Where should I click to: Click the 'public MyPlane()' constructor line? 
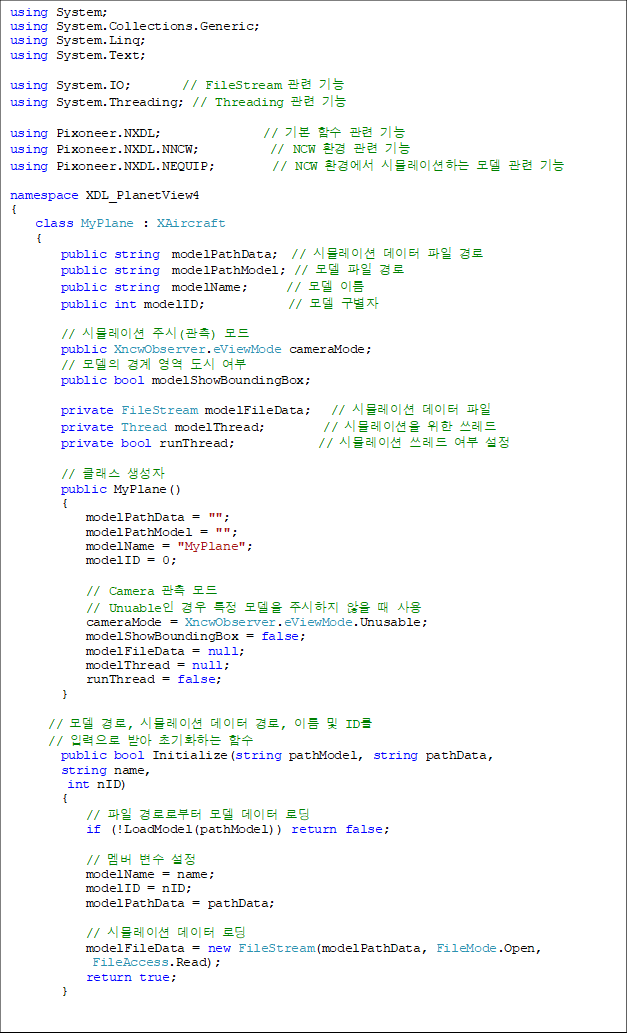[121, 490]
